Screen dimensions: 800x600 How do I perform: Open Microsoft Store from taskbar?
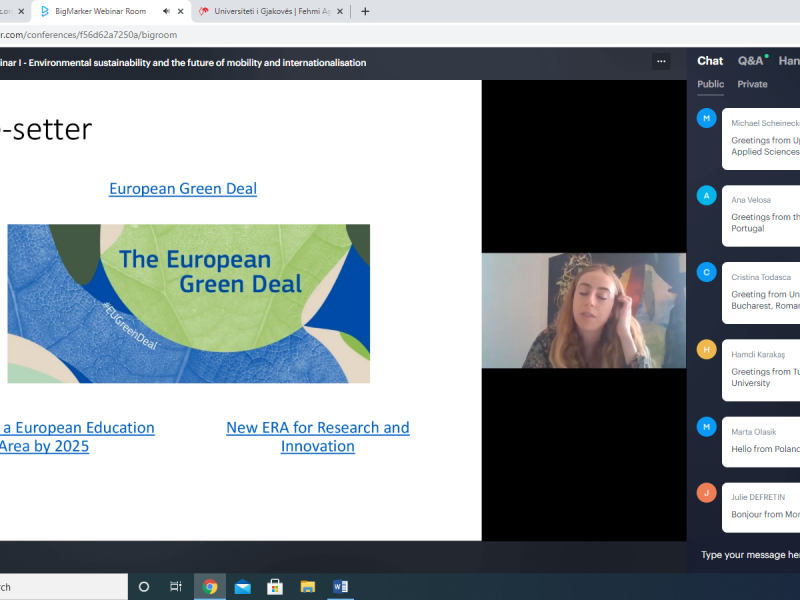point(275,587)
